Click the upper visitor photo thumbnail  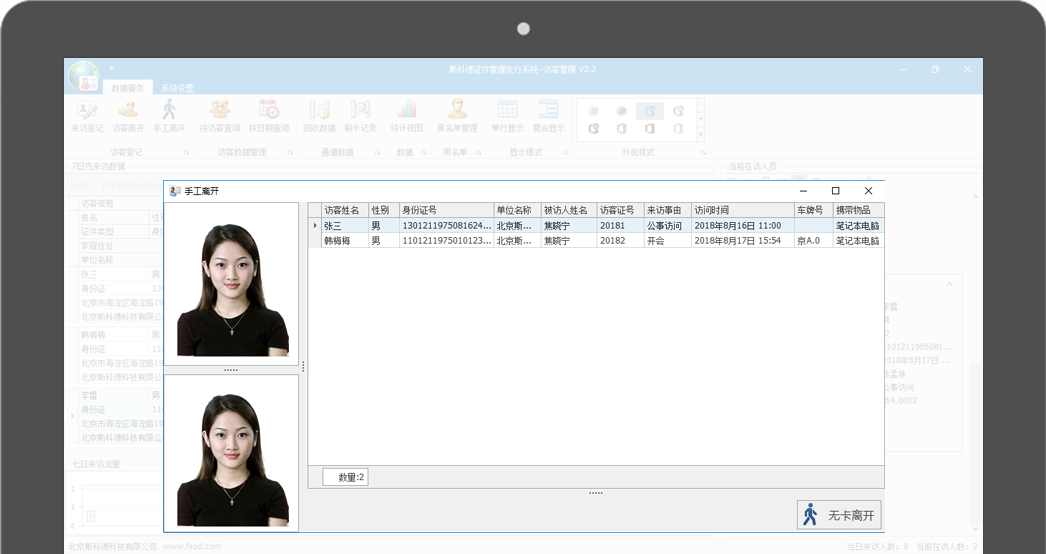tap(231, 284)
